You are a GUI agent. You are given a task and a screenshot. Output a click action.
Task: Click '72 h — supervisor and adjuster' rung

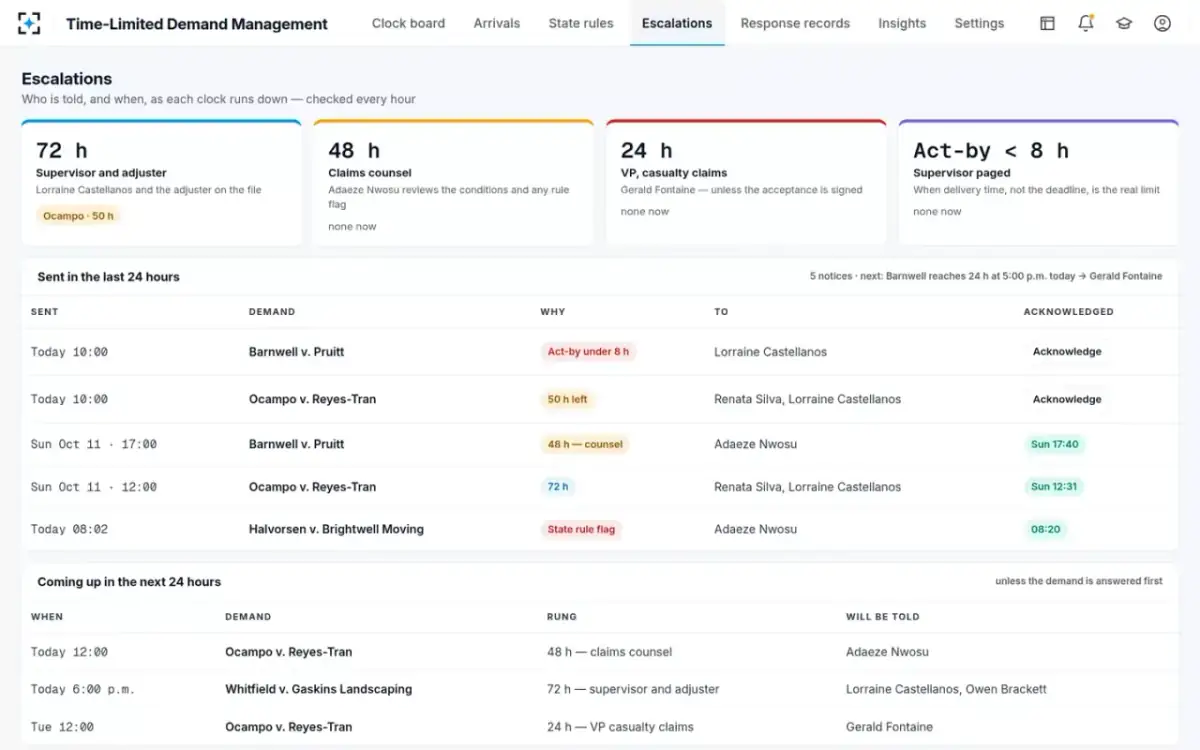633,689
